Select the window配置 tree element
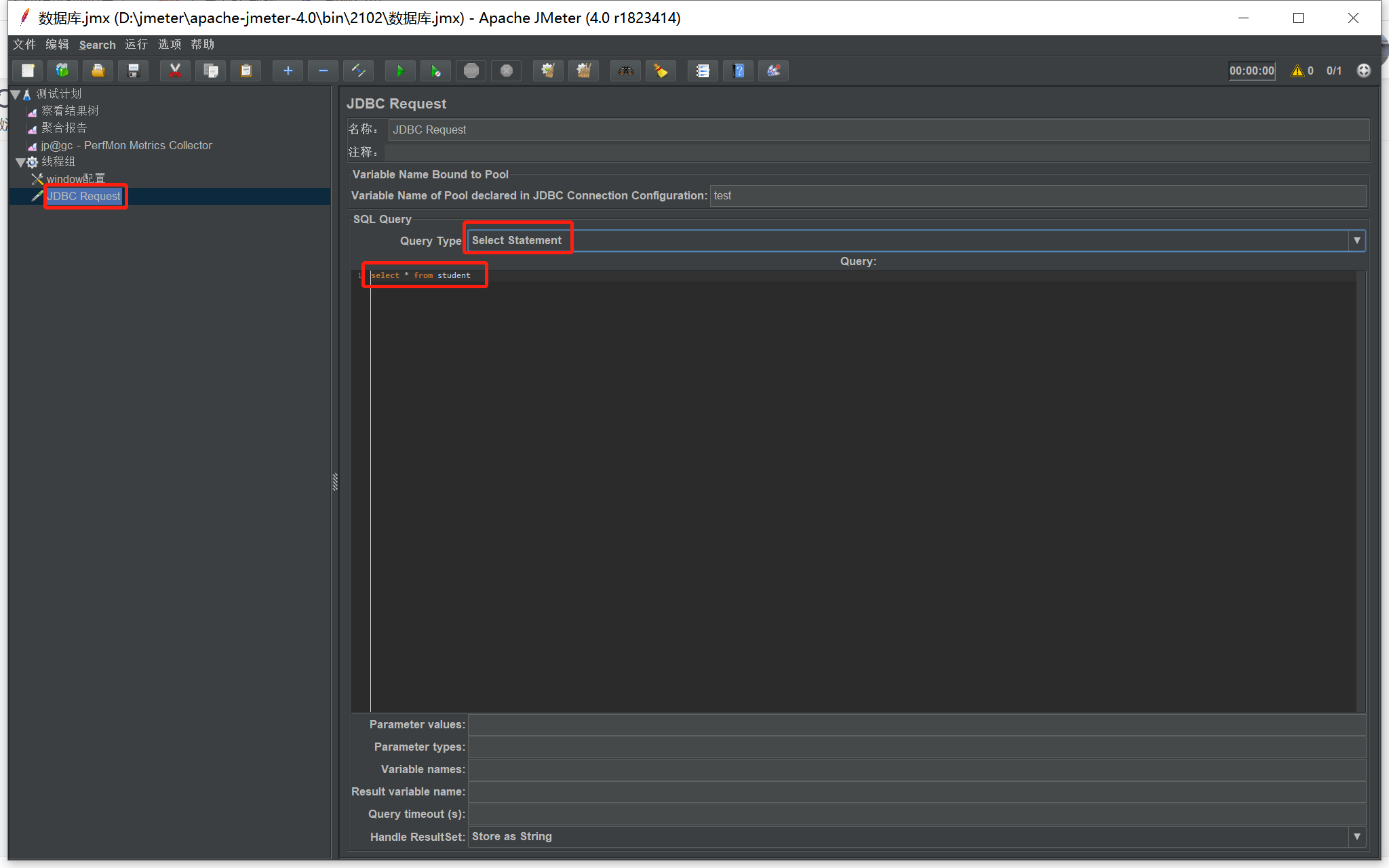The width and height of the screenshot is (1389, 868). 75,179
